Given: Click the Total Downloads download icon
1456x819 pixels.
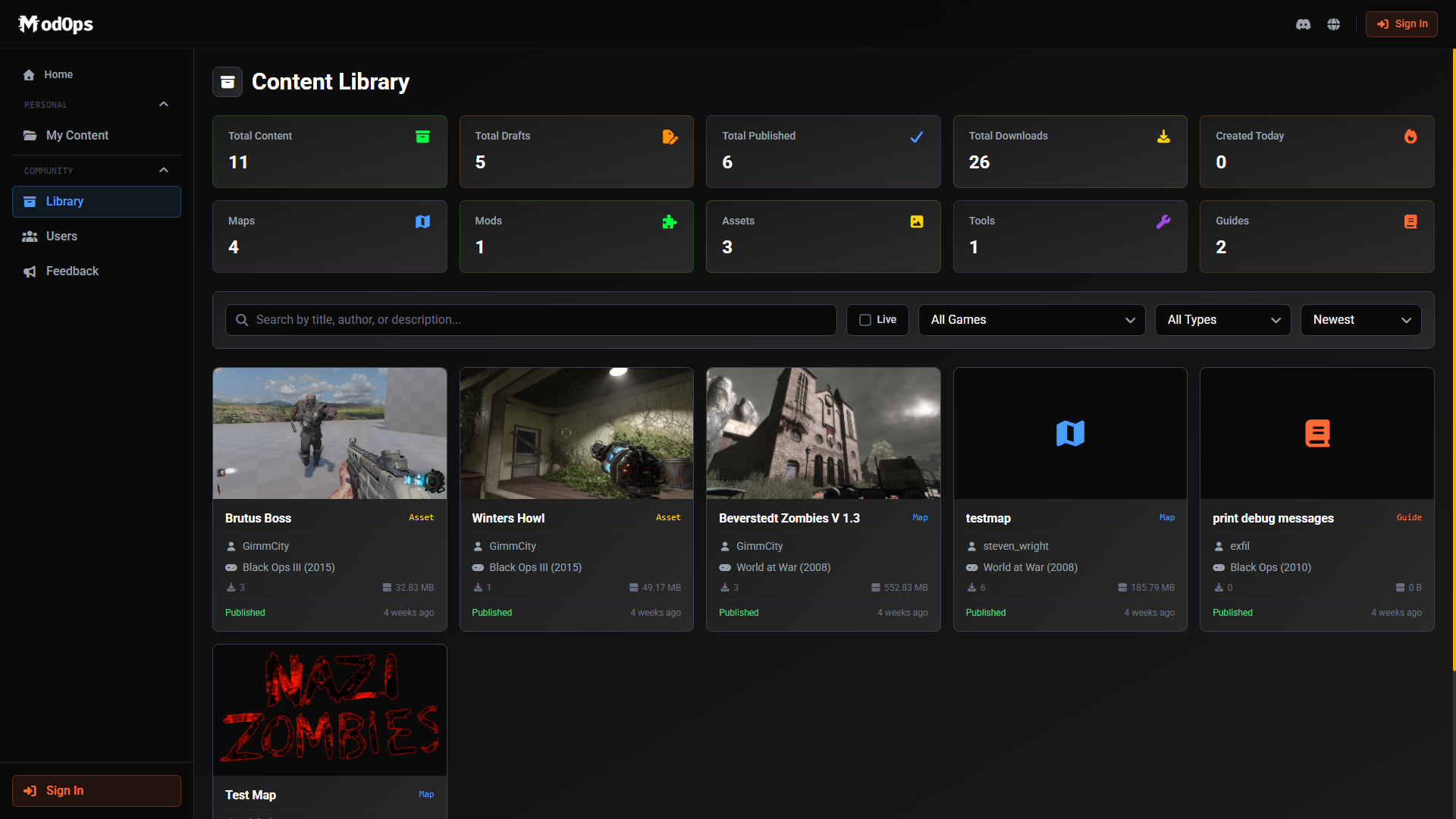Looking at the screenshot, I should (1163, 136).
